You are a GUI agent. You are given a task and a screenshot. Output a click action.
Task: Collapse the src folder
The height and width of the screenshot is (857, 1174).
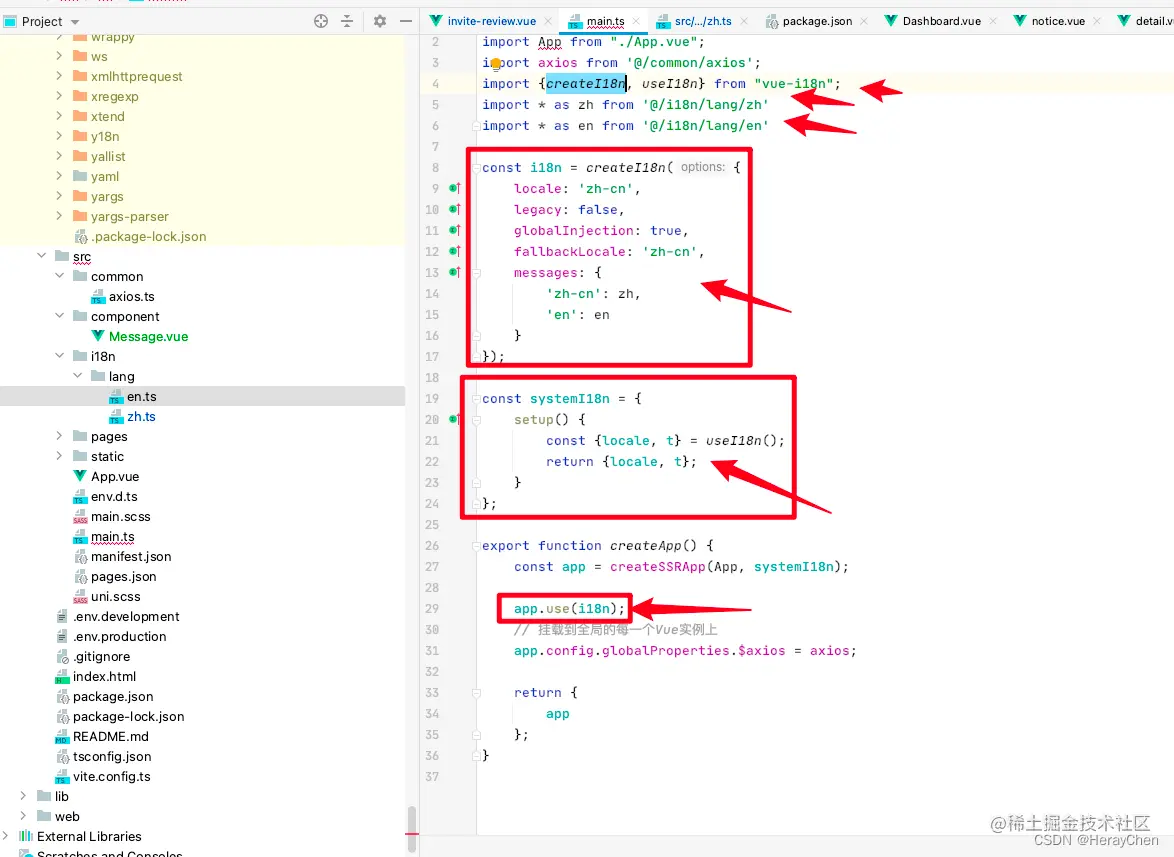pos(41,256)
